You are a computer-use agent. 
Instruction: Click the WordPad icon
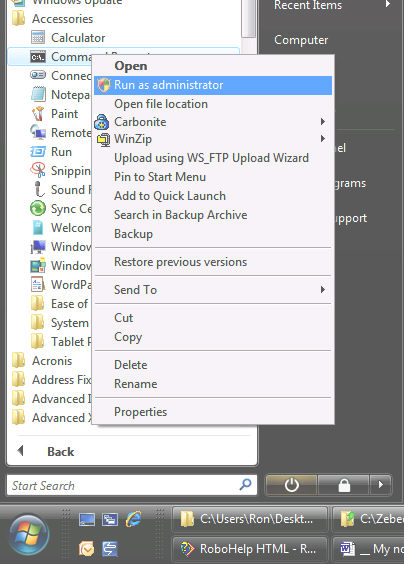click(38, 284)
